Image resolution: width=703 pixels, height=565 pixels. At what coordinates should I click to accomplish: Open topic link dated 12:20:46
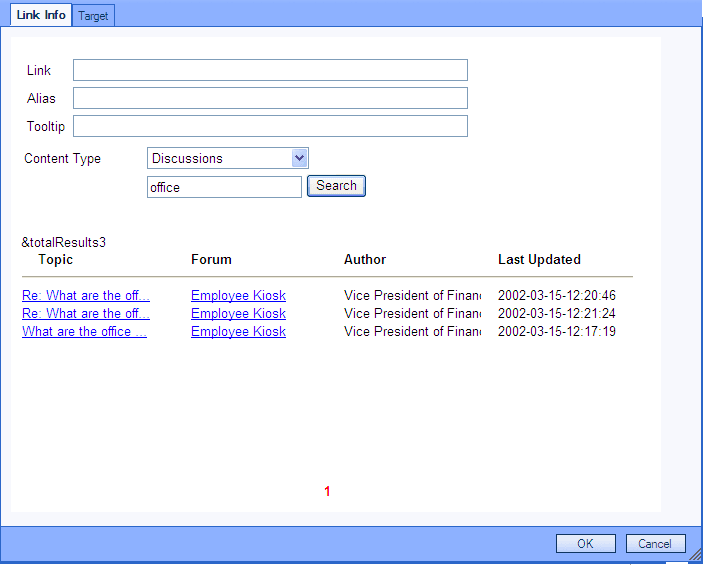(86, 296)
